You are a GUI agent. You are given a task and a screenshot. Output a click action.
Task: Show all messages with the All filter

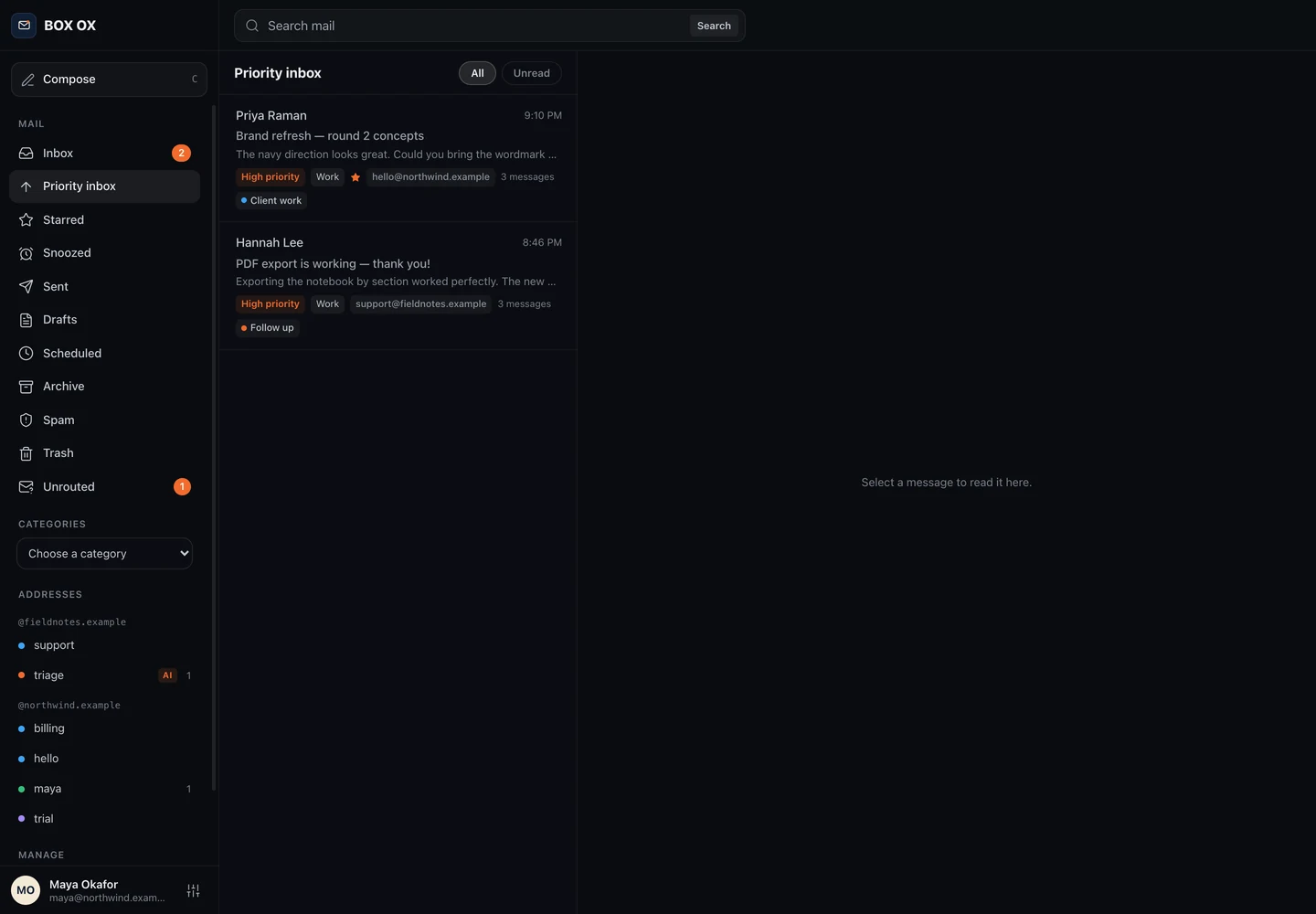coord(477,73)
